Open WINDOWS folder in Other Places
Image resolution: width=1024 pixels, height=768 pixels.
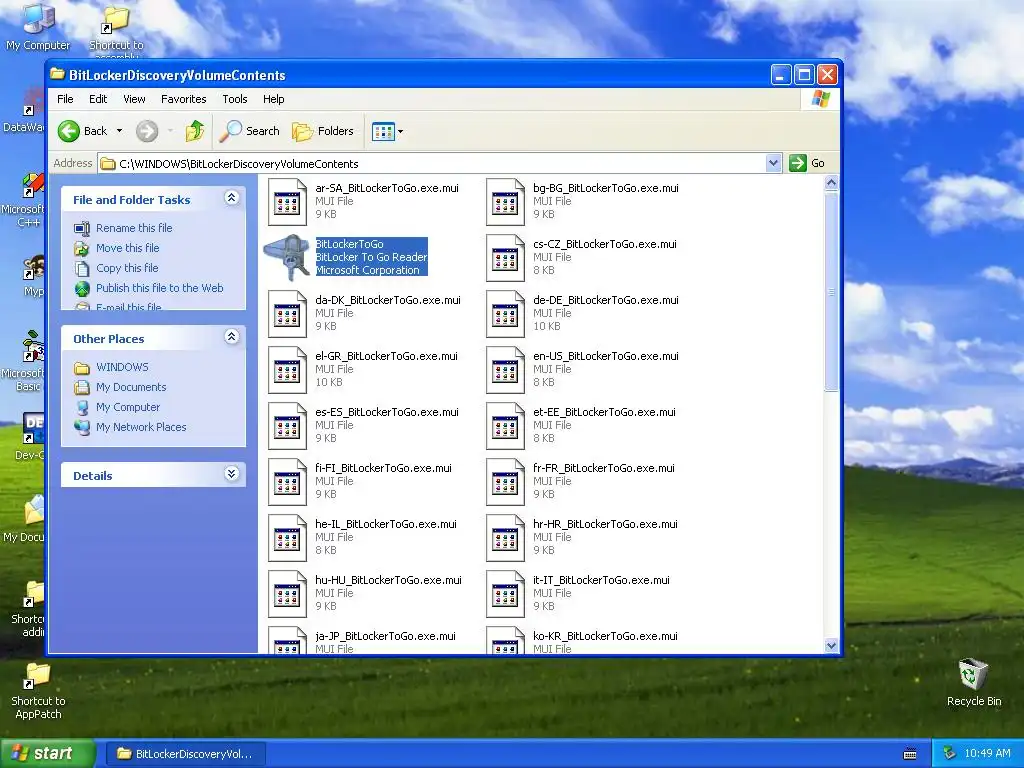pos(122,367)
